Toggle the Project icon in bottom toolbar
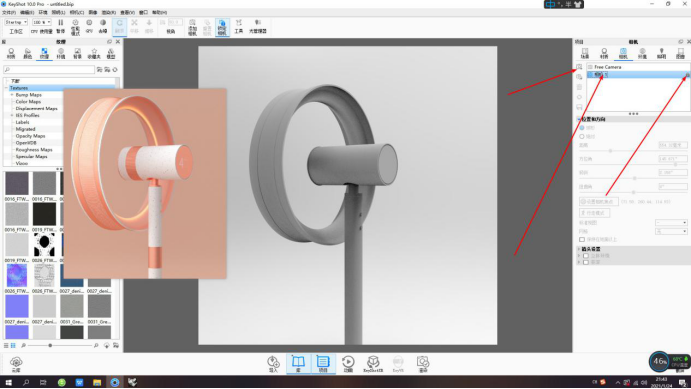691x389 pixels. 323,364
